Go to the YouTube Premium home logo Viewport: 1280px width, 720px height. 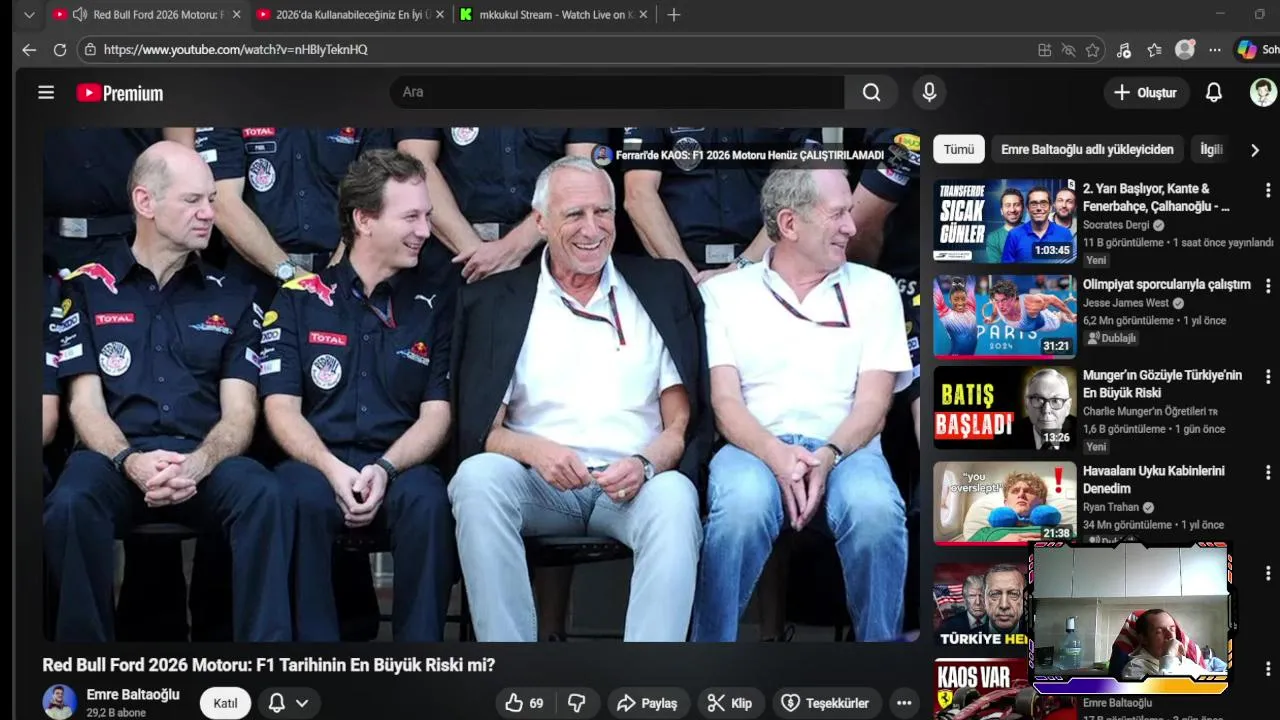click(x=120, y=93)
